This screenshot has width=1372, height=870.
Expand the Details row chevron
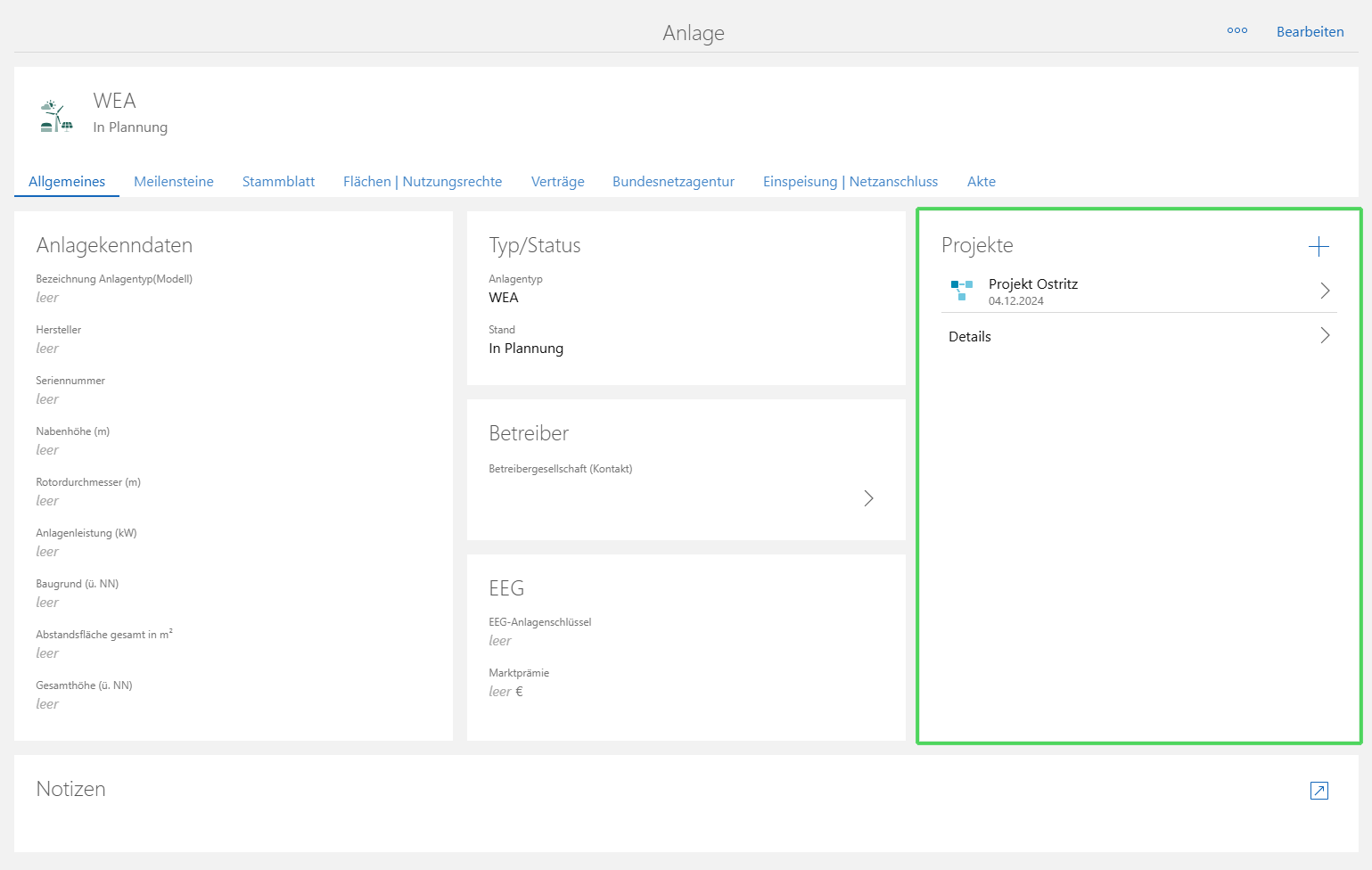[1325, 335]
